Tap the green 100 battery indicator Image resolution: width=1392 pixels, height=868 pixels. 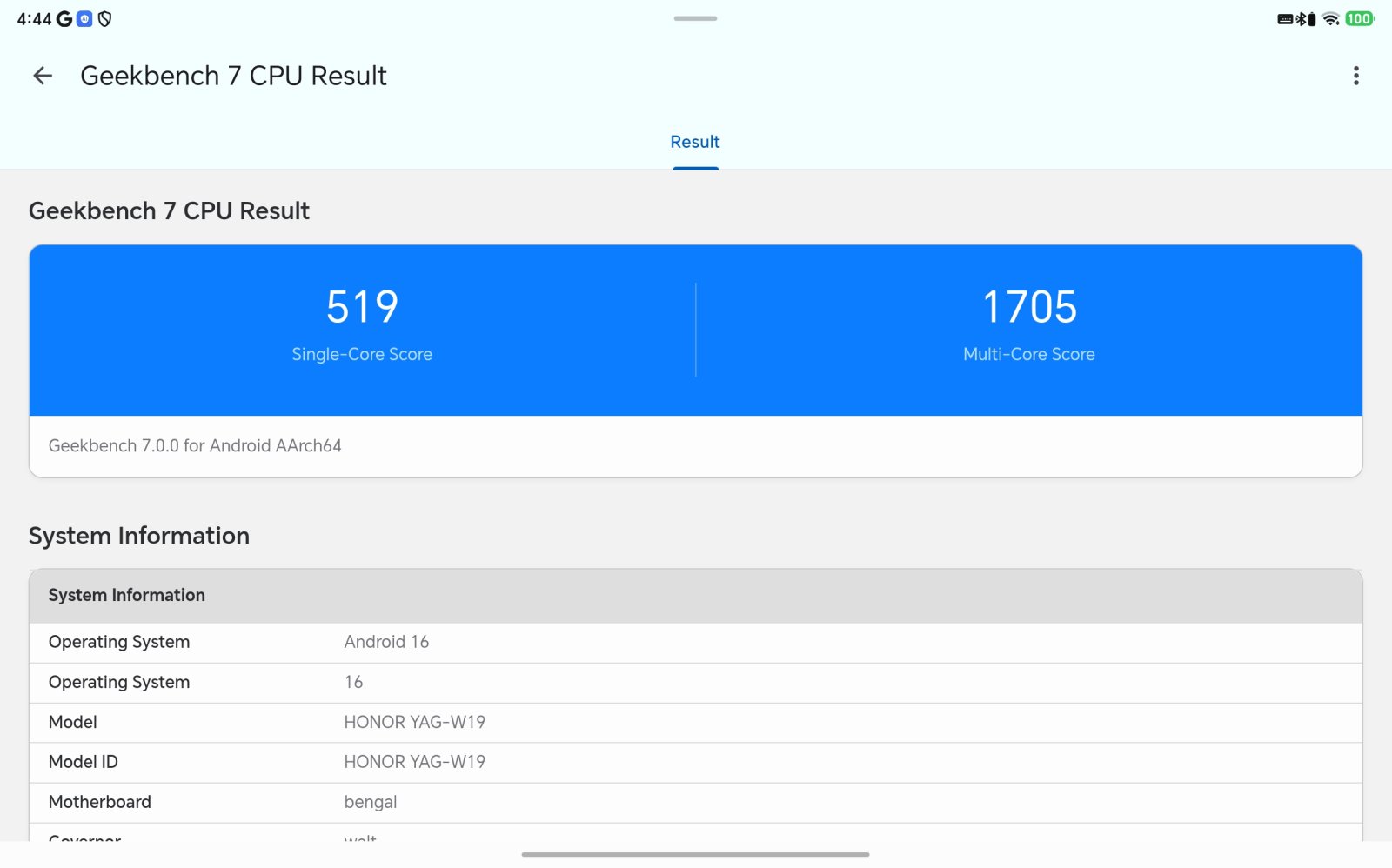tap(1359, 19)
